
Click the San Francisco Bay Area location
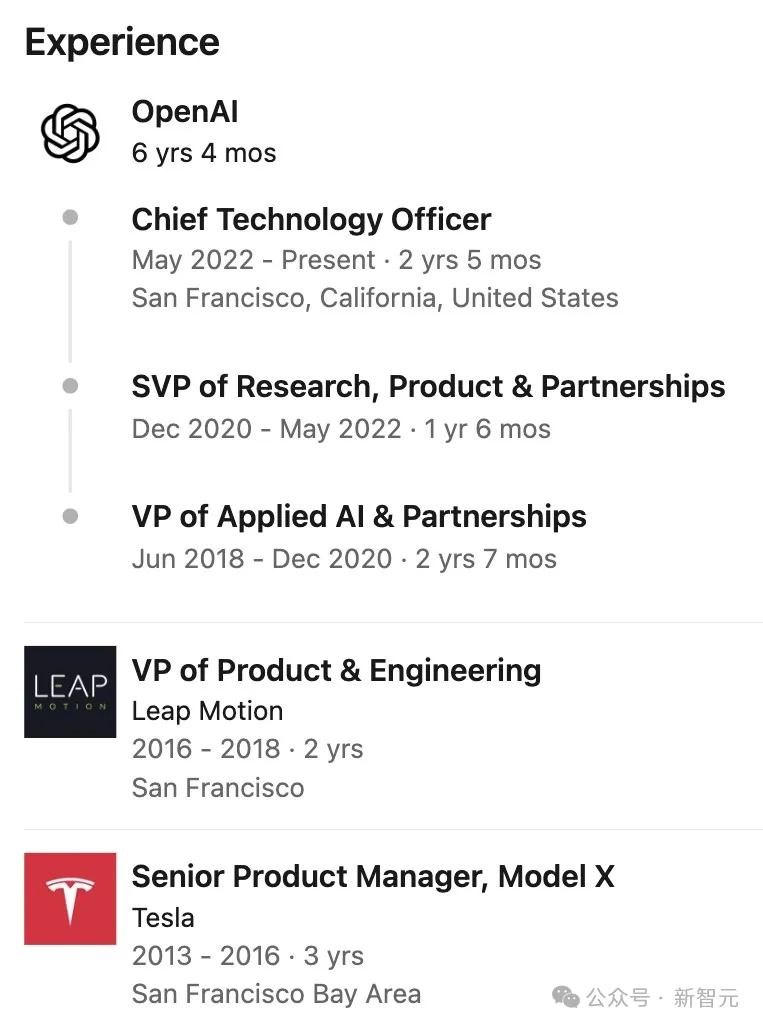(276, 994)
